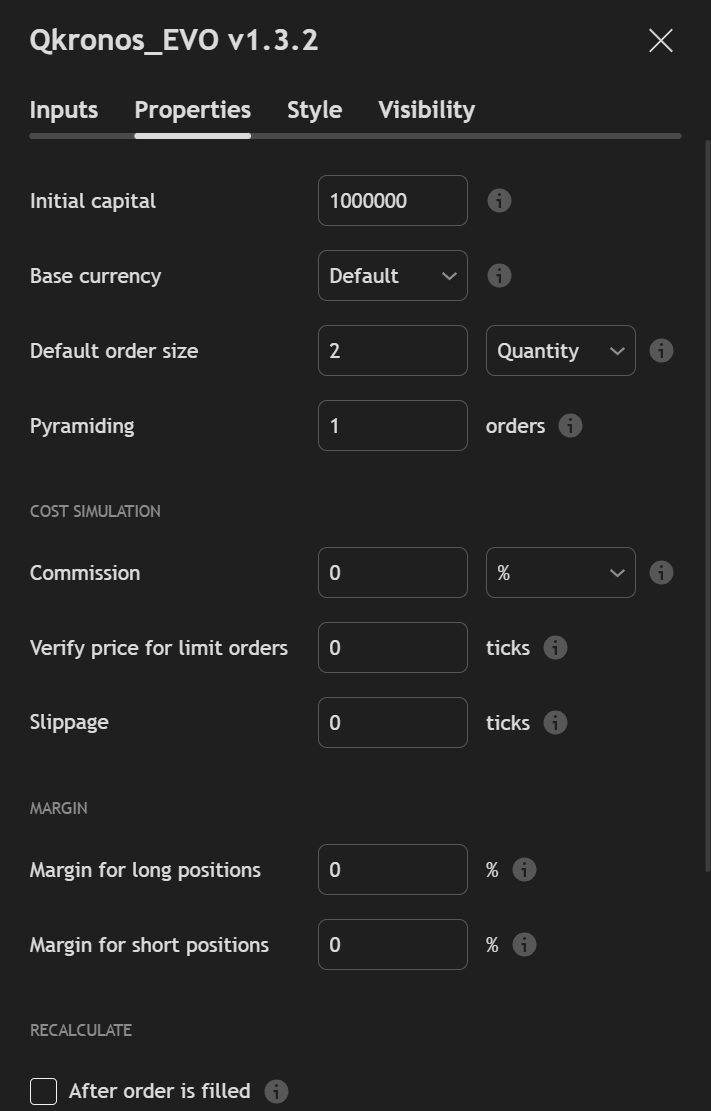Image resolution: width=711 pixels, height=1111 pixels.
Task: Switch to the Inputs tab
Action: point(64,110)
